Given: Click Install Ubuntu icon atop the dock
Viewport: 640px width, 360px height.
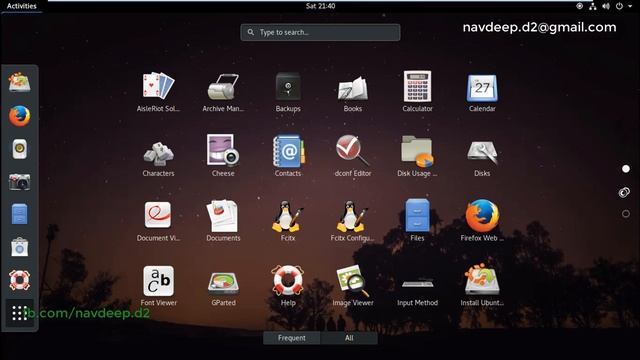Looking at the screenshot, I should pos(20,82).
